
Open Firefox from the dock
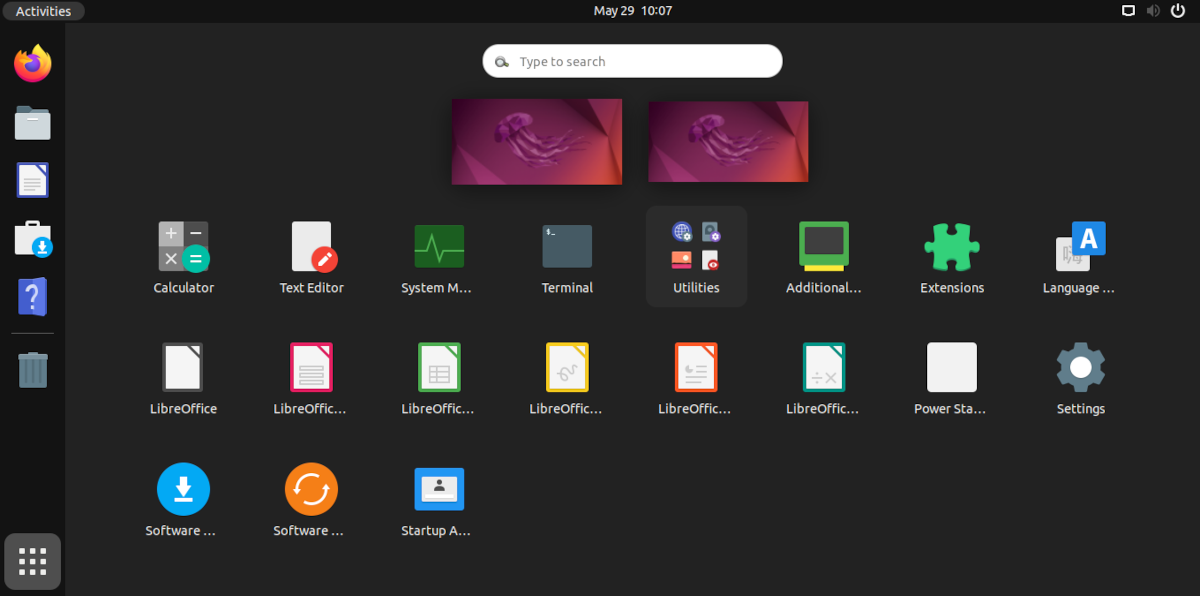click(32, 63)
